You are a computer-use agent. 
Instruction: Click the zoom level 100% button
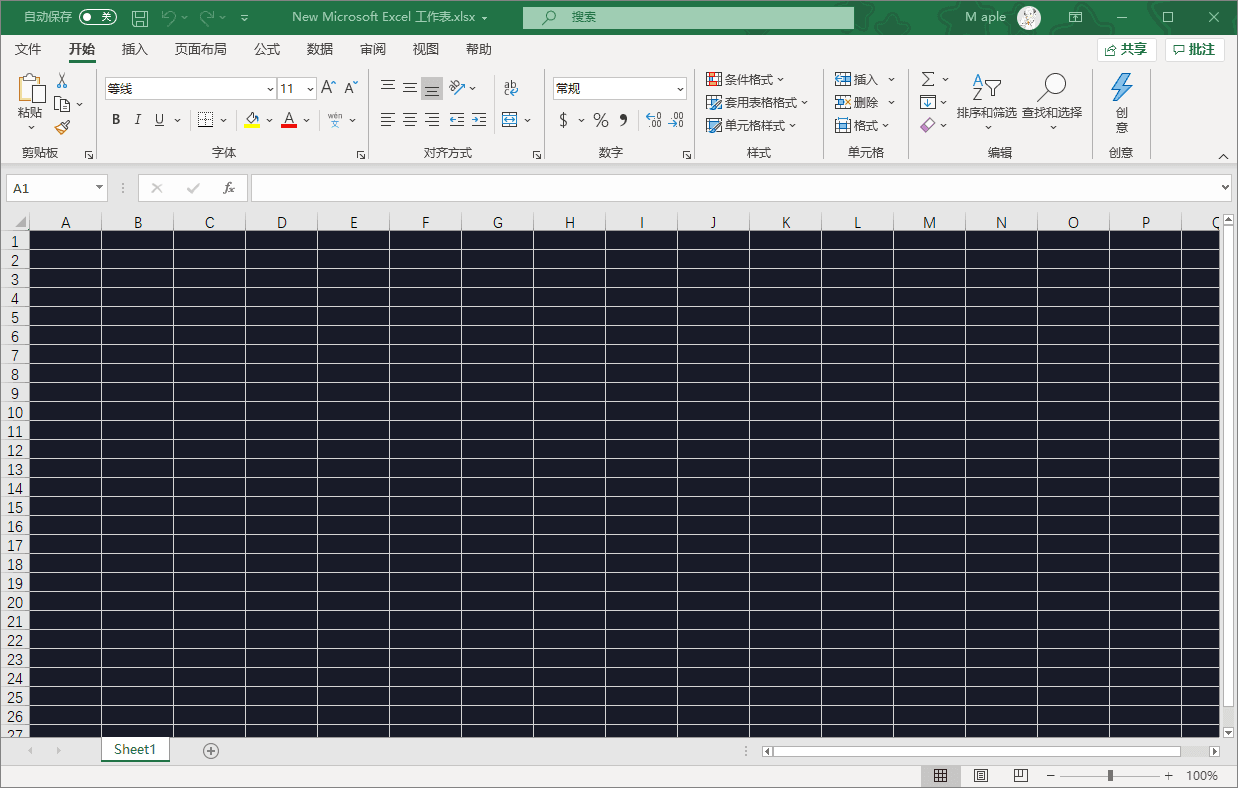[x=1202, y=776]
